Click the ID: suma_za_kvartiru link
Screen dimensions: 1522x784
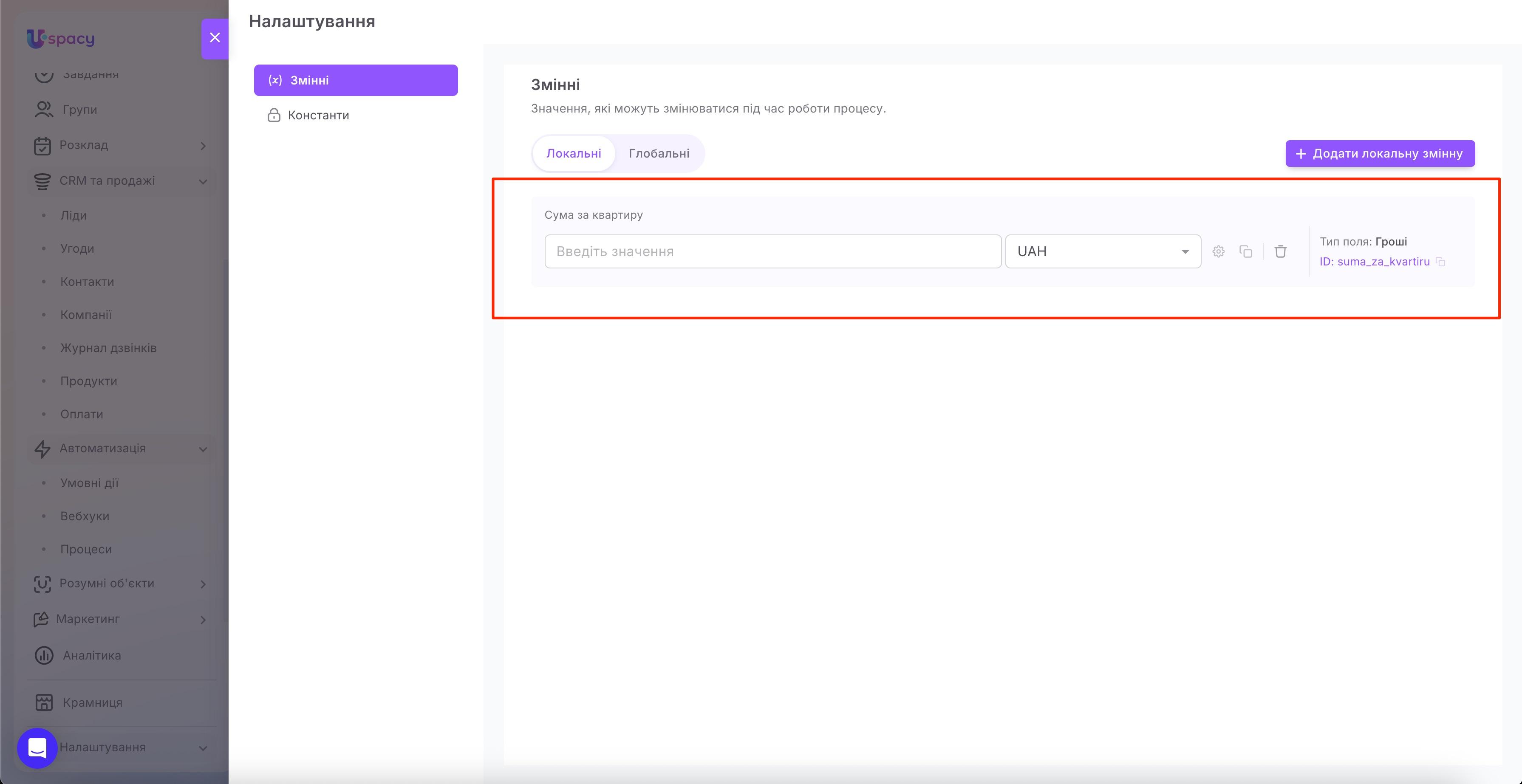1374,262
